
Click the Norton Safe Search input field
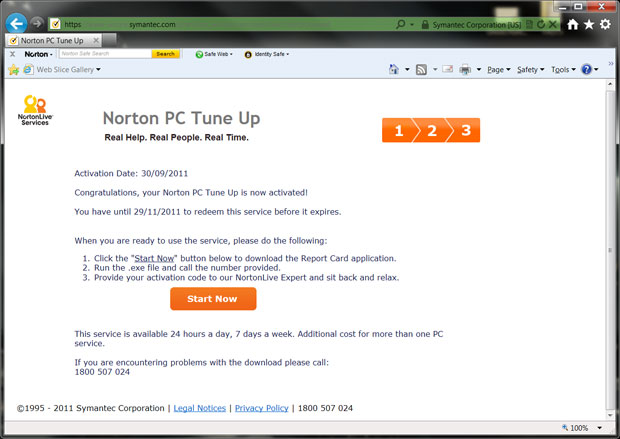coord(105,54)
